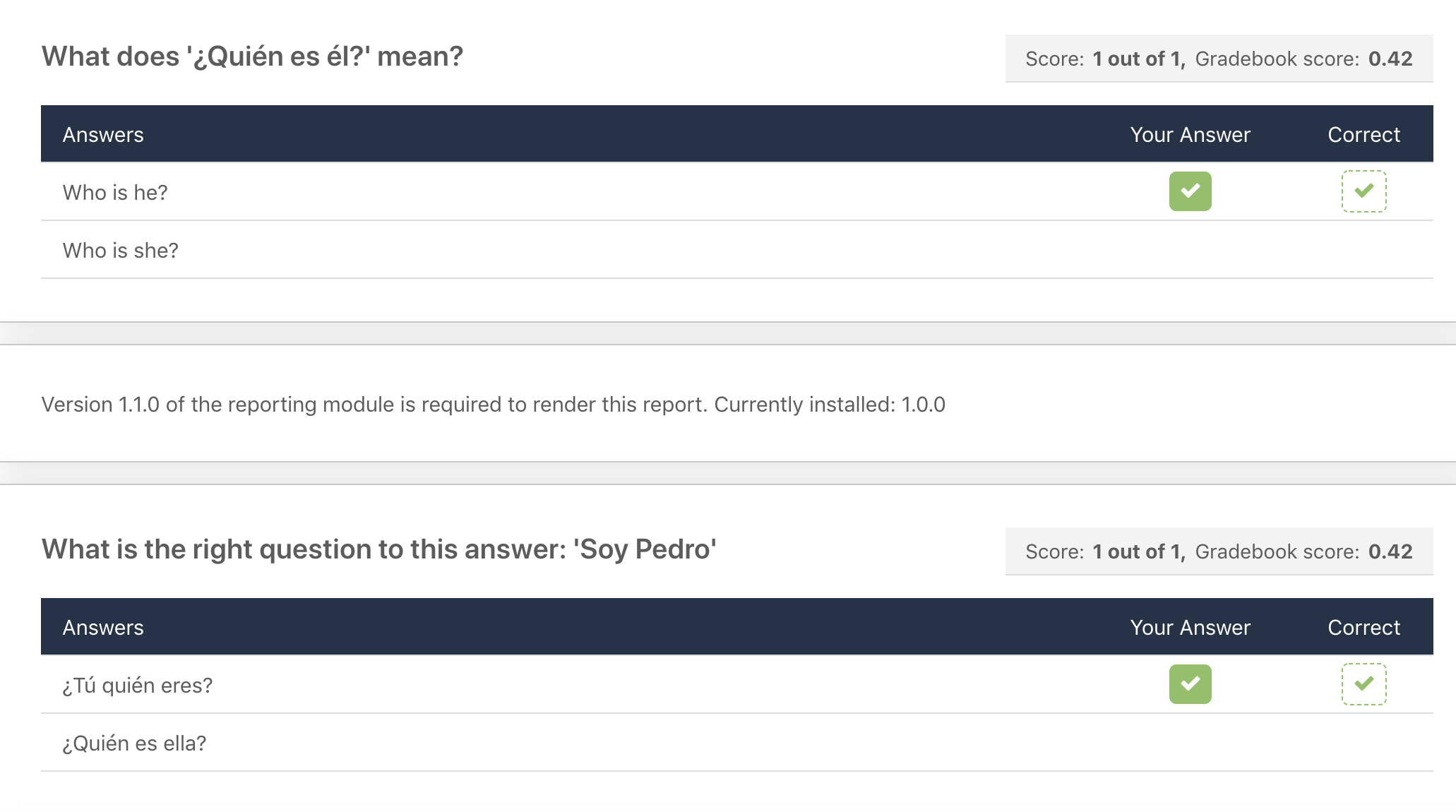Click the dashed correct checkmark for 'Who is he?'

(x=1363, y=191)
